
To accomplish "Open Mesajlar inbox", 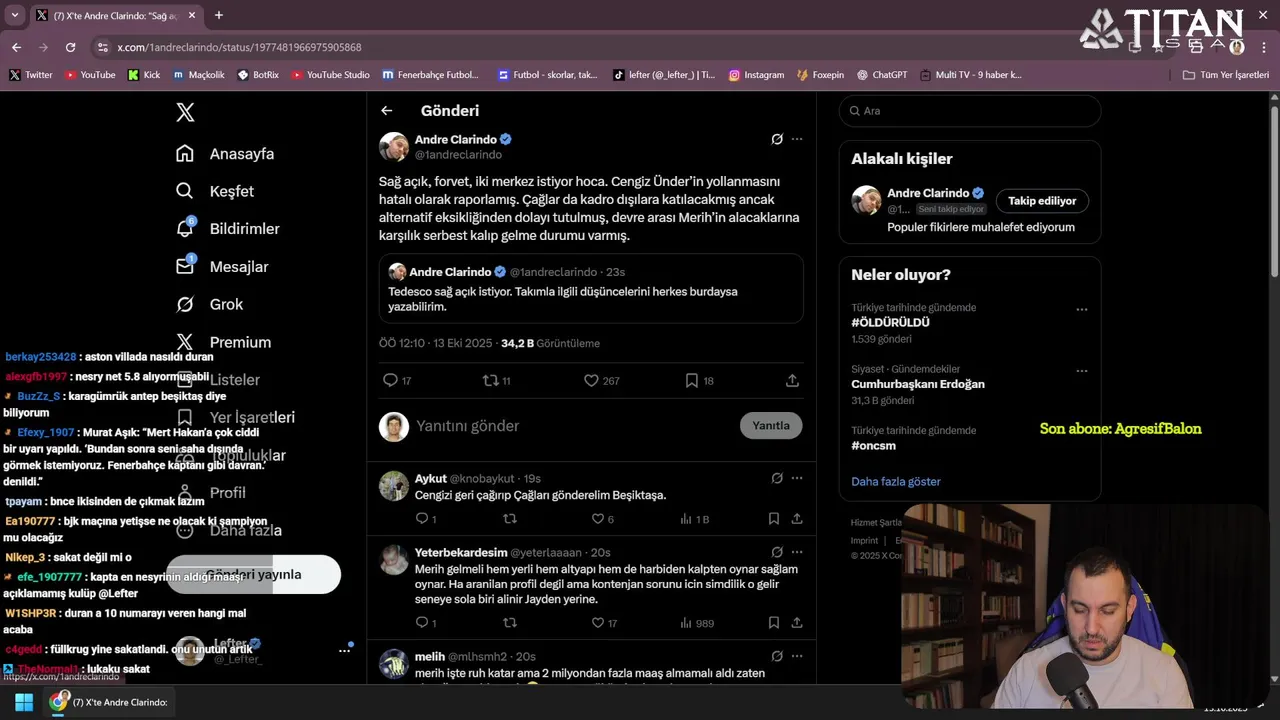I will [222, 267].
